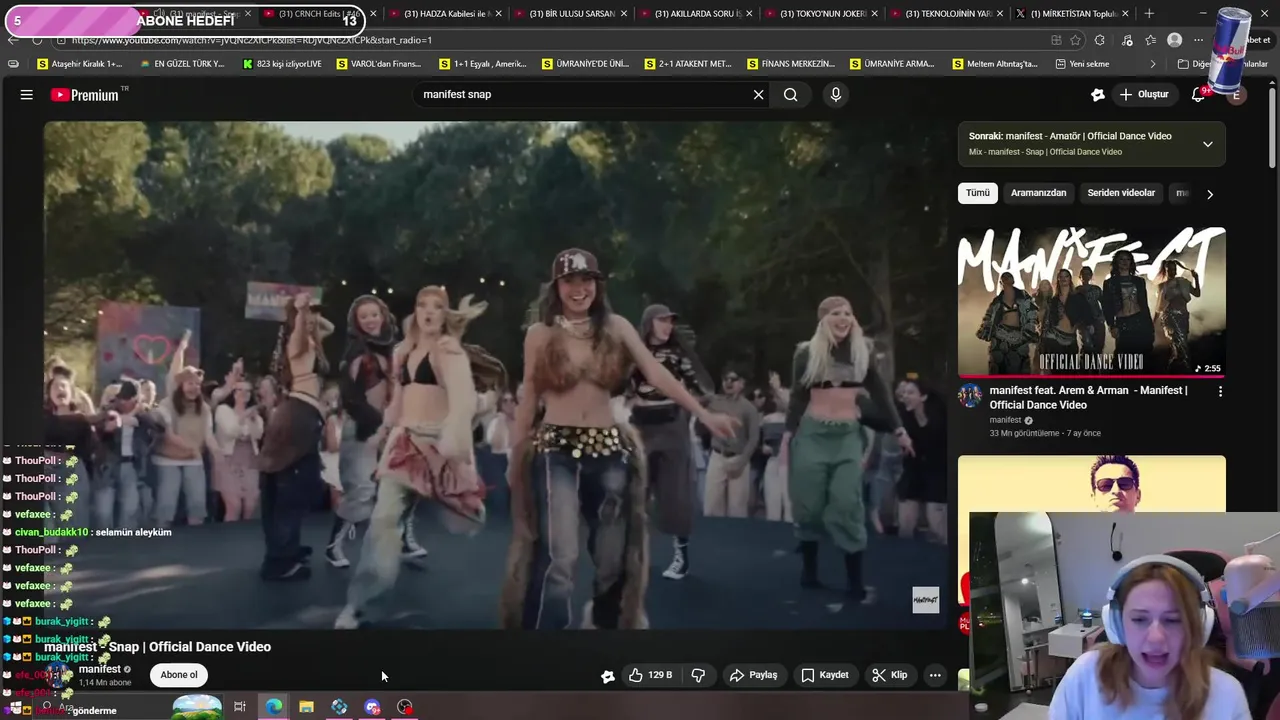The image size is (1280, 720).
Task: Open Meltem Altıntaş'ta bookmark
Action: click(995, 64)
